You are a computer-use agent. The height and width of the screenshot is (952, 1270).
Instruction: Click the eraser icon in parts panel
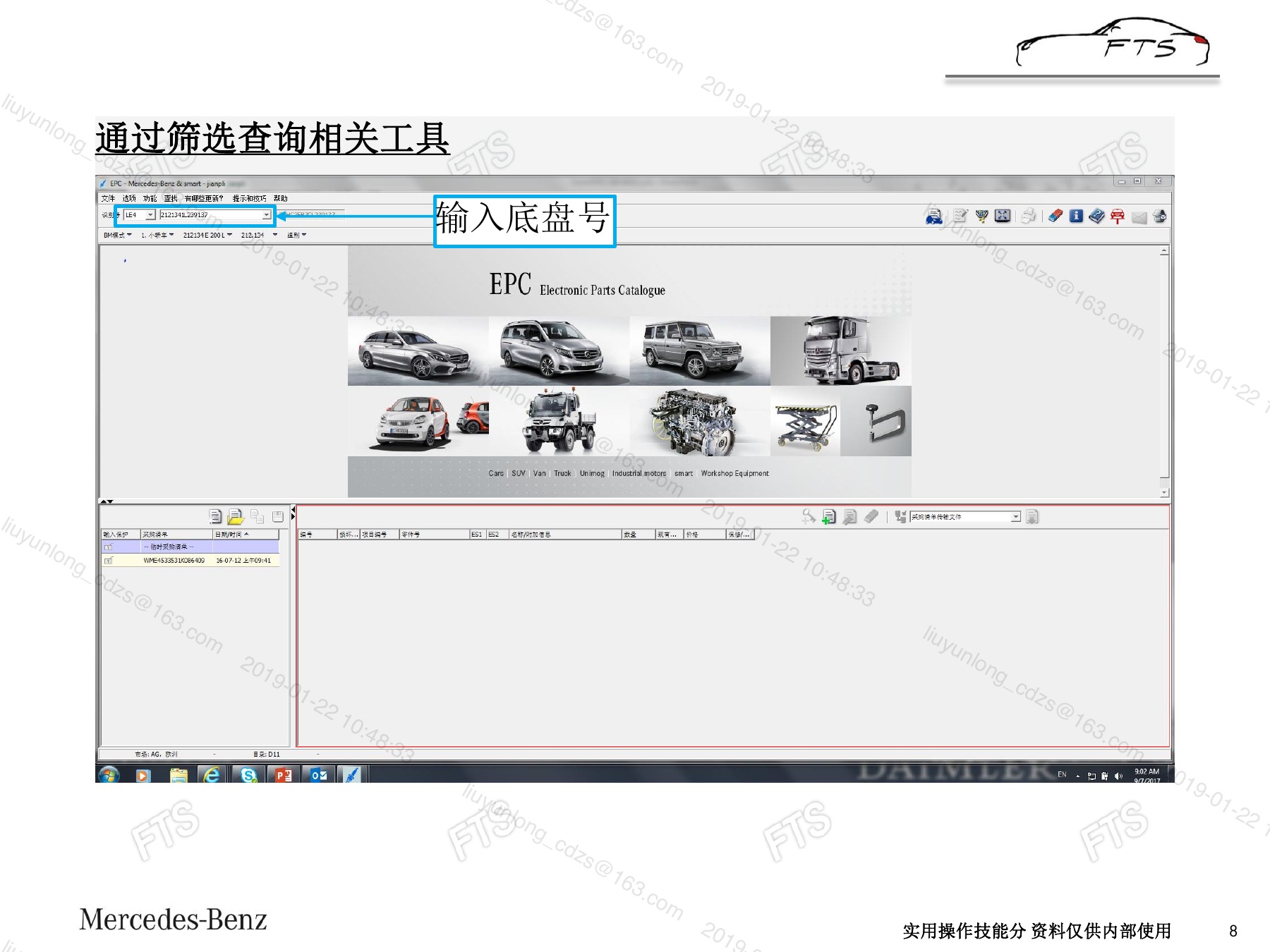point(871,517)
